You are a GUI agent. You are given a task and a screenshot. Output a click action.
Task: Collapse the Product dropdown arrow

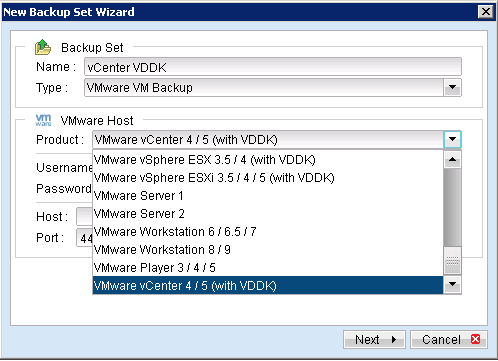[452, 139]
